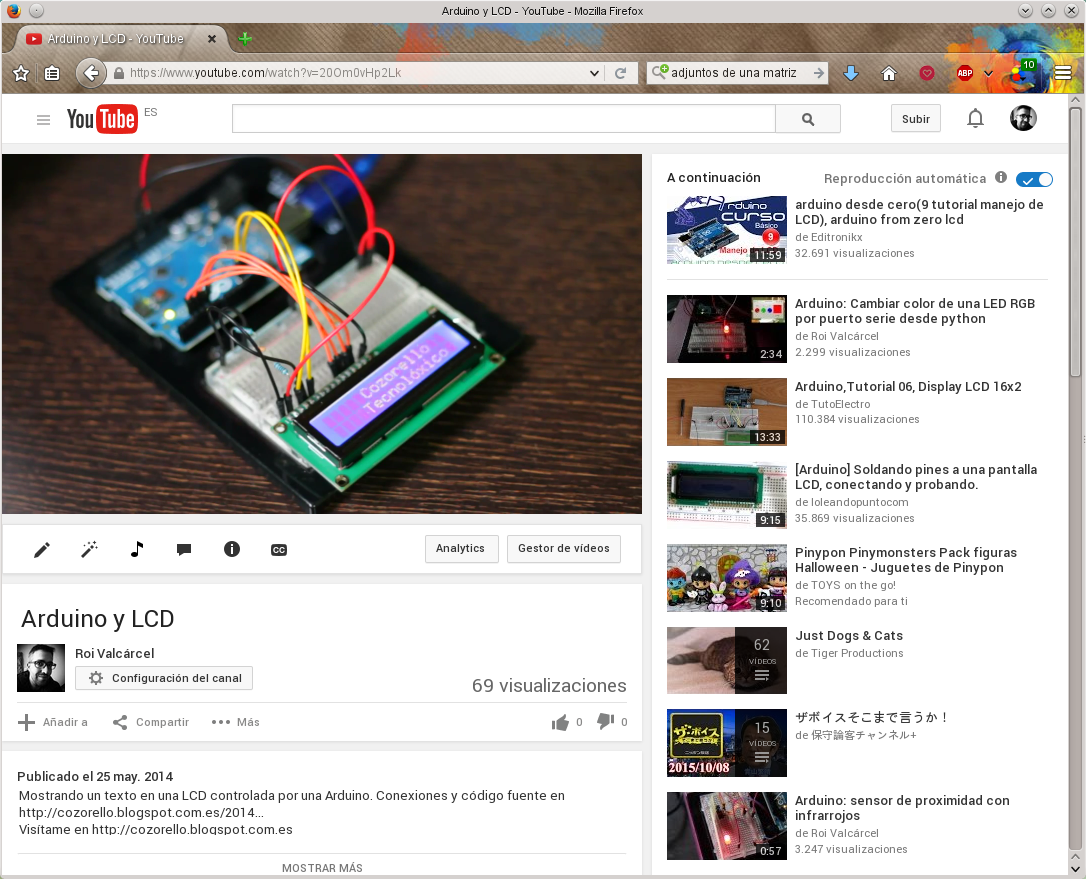Open the Compartir share panel
Viewport: 1086px width, 879px height.
(x=151, y=722)
